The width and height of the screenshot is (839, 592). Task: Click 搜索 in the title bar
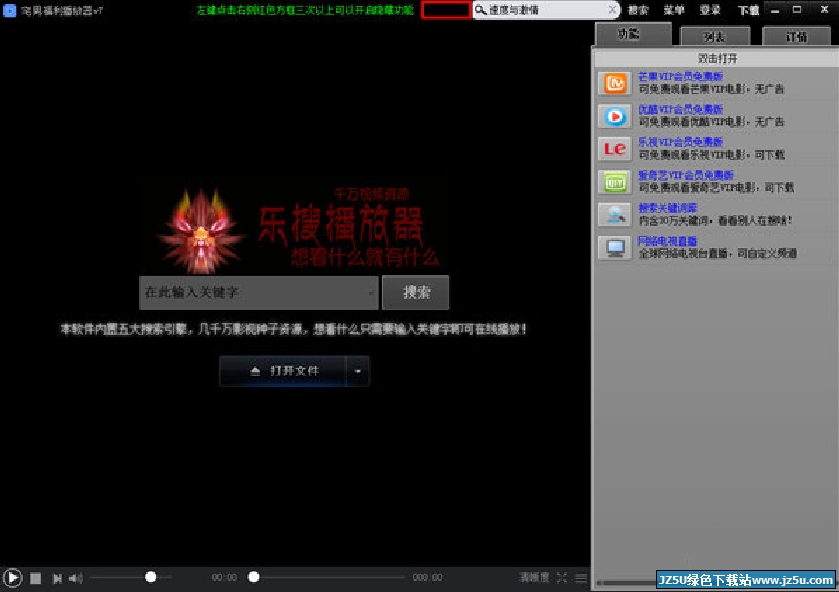coord(638,10)
